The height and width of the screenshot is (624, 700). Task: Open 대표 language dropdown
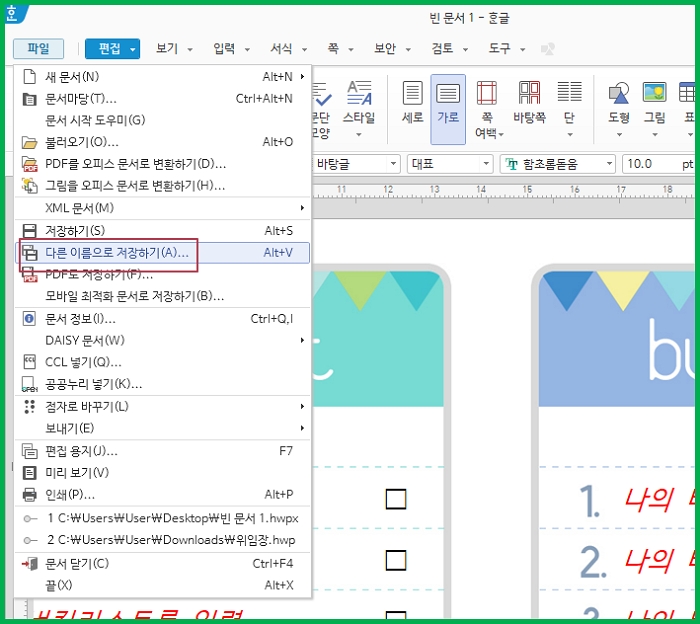(486, 164)
